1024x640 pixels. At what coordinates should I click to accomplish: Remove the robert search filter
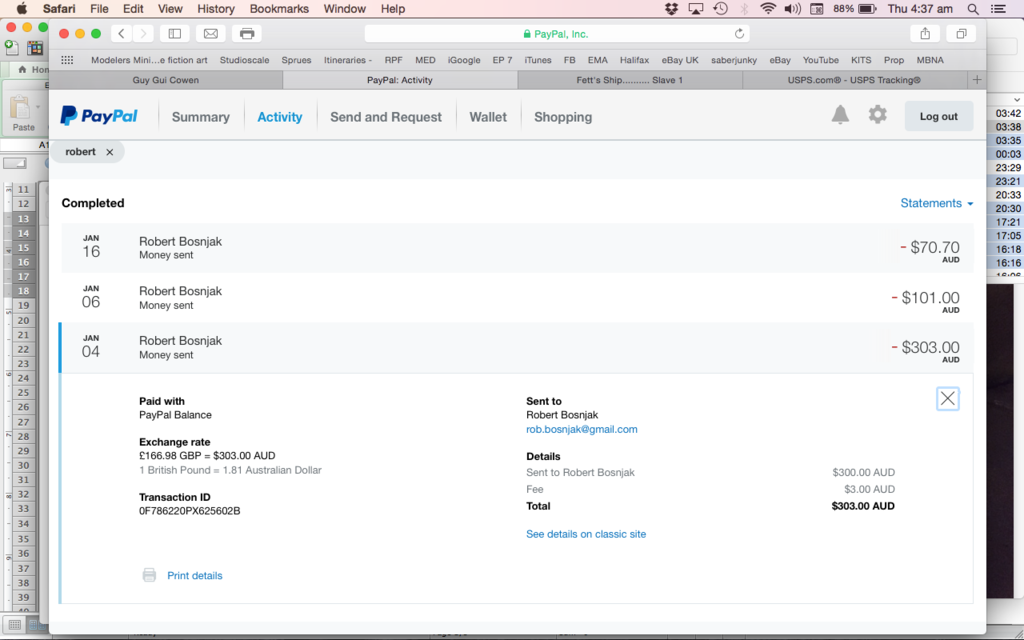[110, 152]
